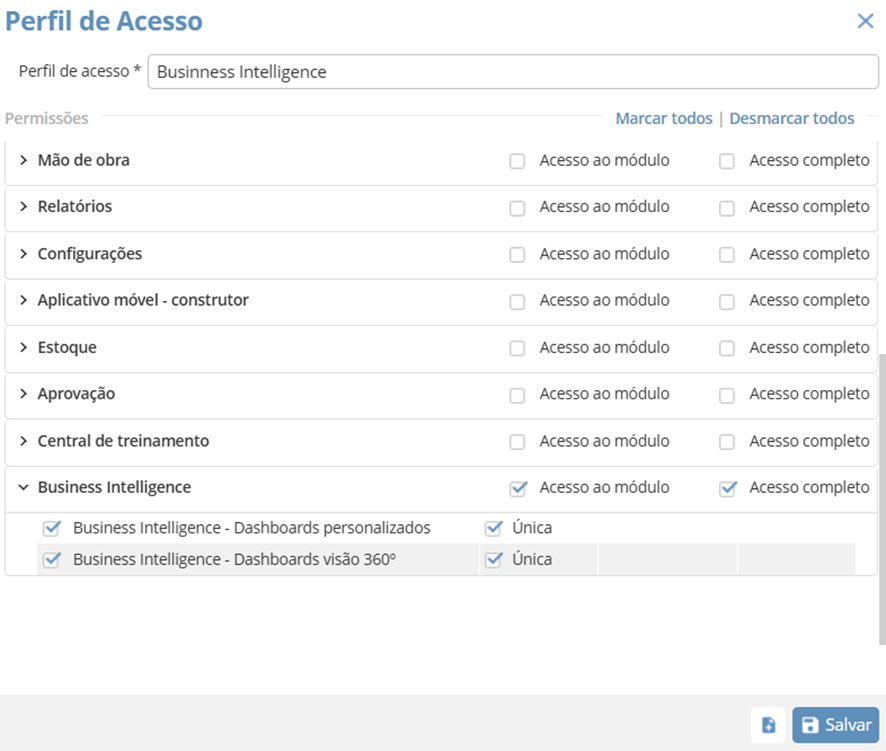Close the Perfil de Acesso dialog
Viewport: 886px width, 751px height.
tap(865, 21)
